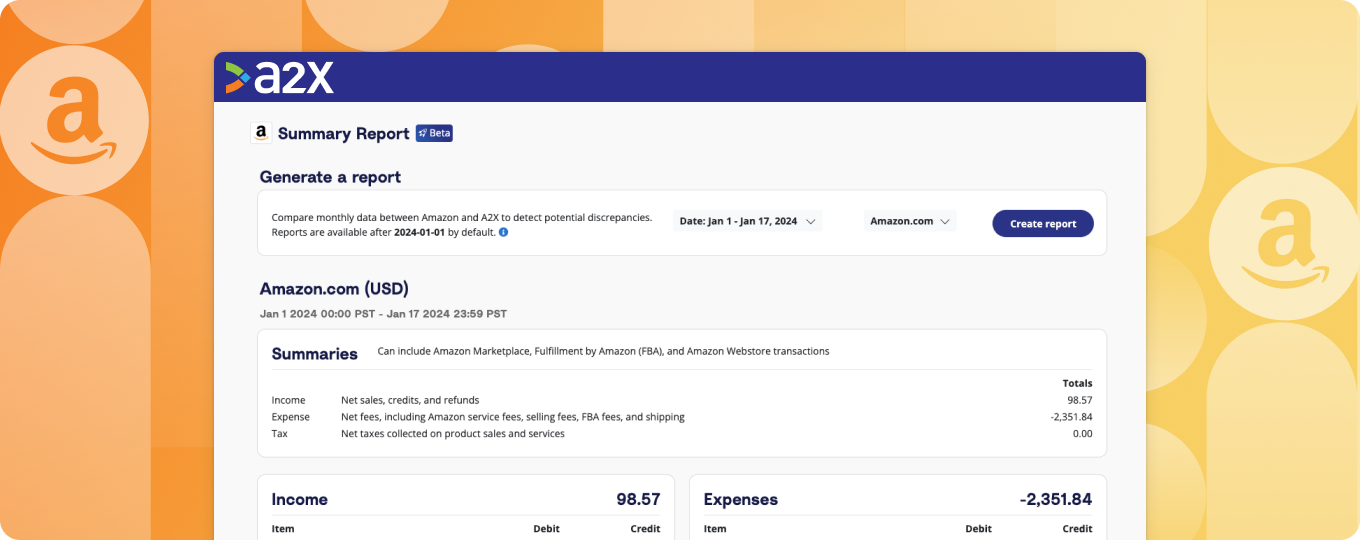Click the Debit column header in Income card
Viewport: 1360px width, 540px height.
pyautogui.click(x=546, y=529)
